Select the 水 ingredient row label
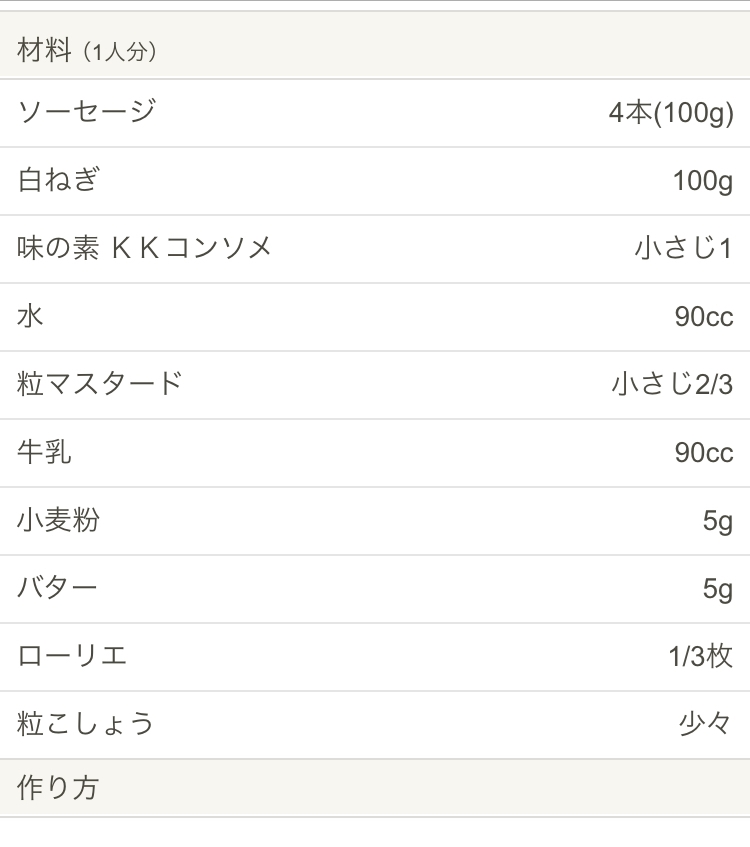Screen dimensions: 750x847 tap(30, 316)
